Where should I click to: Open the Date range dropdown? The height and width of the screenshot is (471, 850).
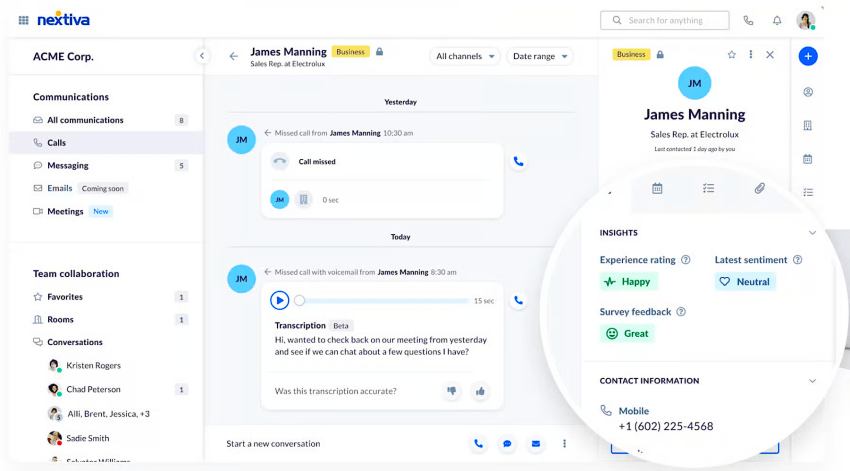click(x=539, y=56)
